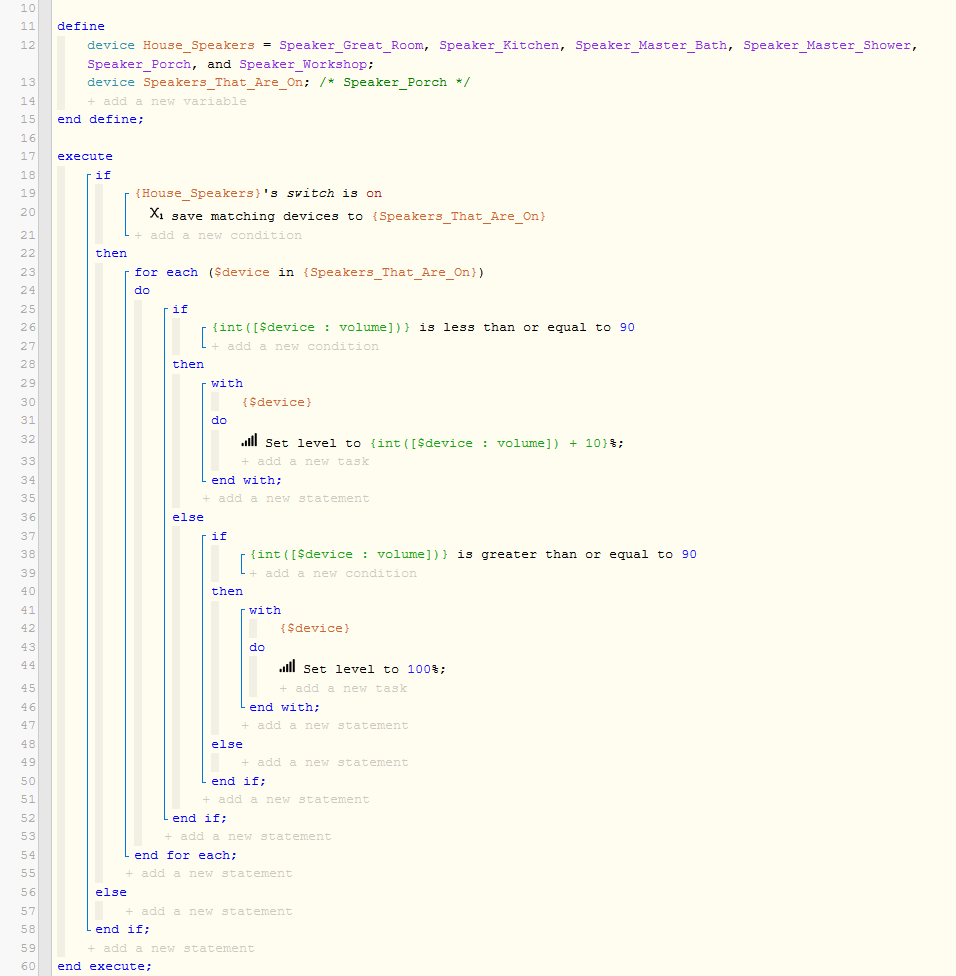Click {$device} on line 42
The image size is (956, 976).
[x=315, y=629]
